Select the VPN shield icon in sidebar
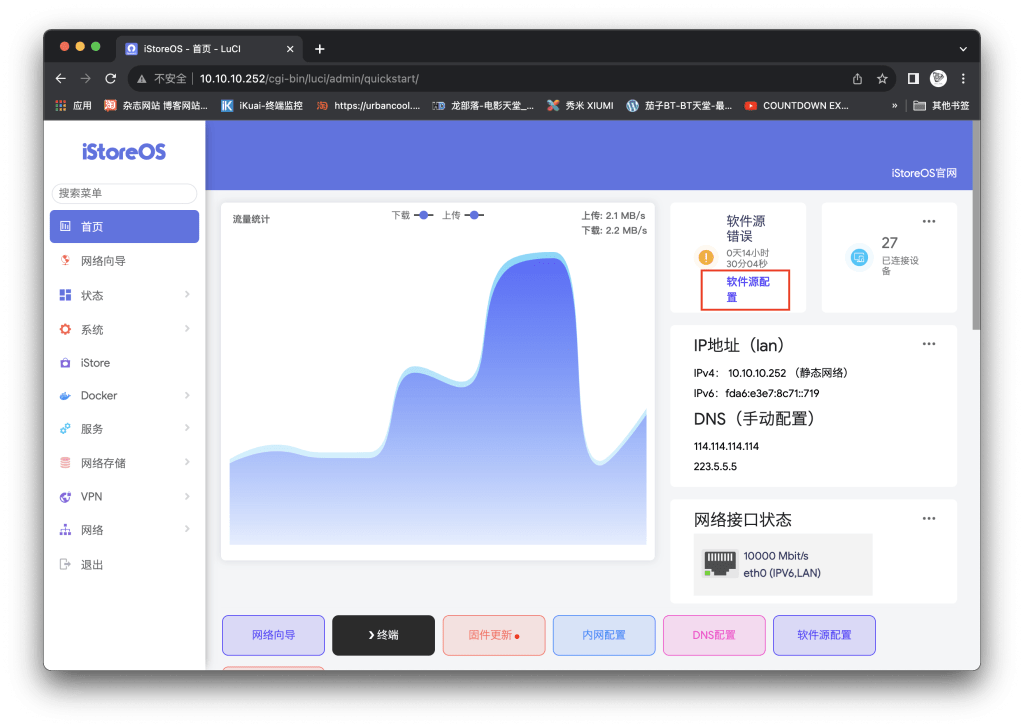 click(x=64, y=496)
